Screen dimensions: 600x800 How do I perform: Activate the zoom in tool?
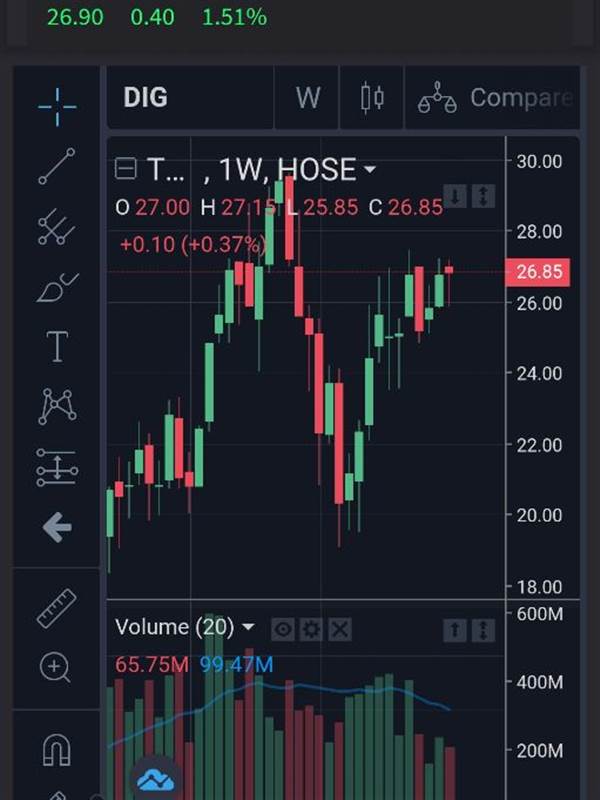[55, 668]
